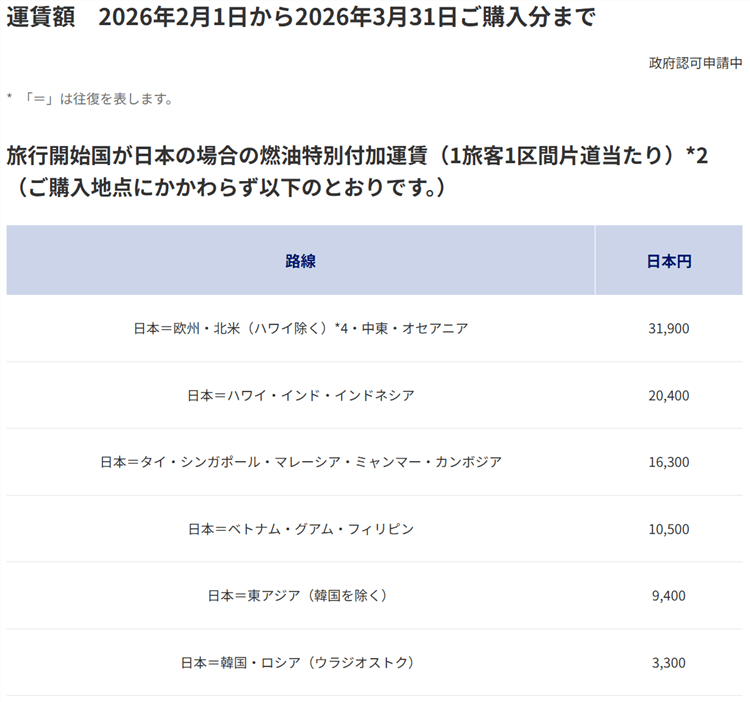
Task: Select the 31,900 yen amount cell
Action: (668, 328)
